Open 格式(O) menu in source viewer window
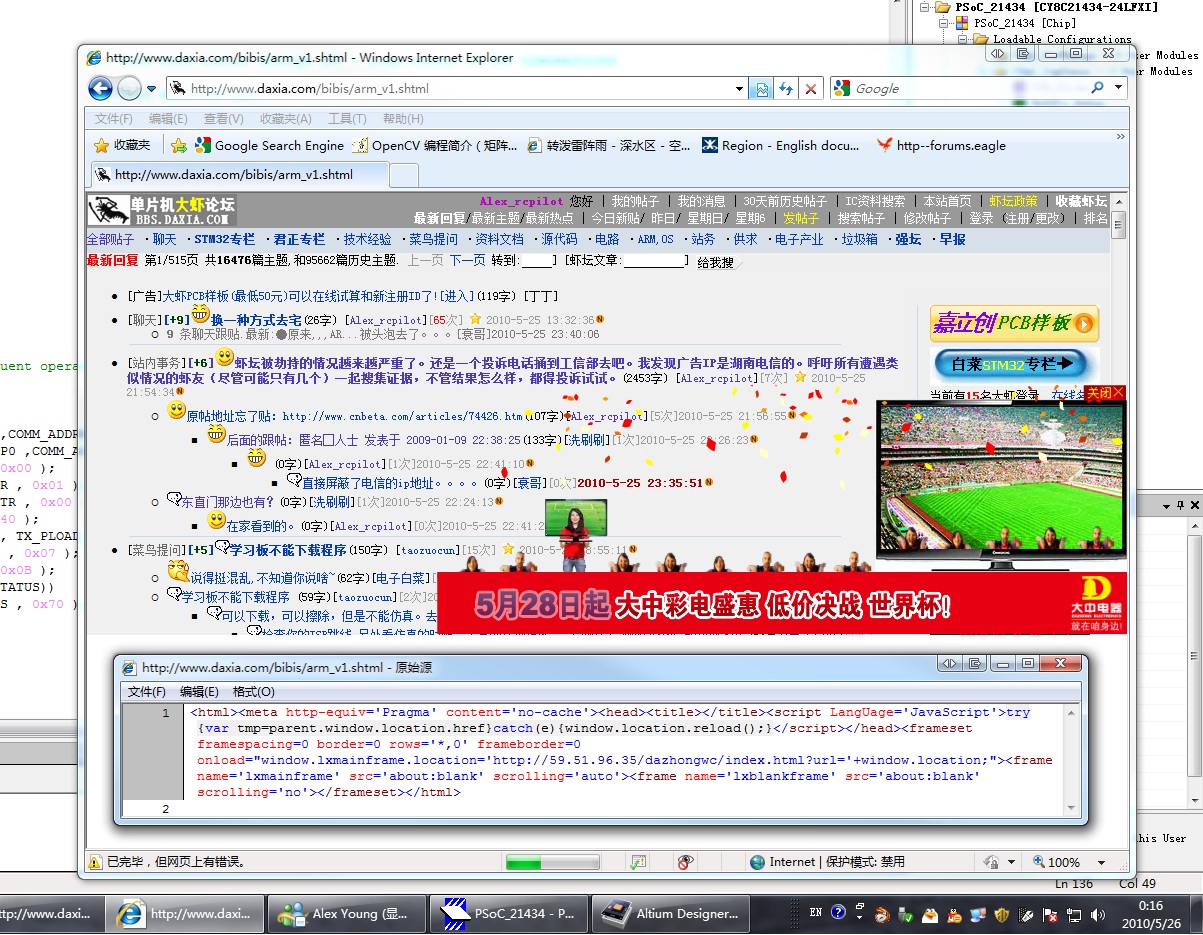 click(253, 692)
